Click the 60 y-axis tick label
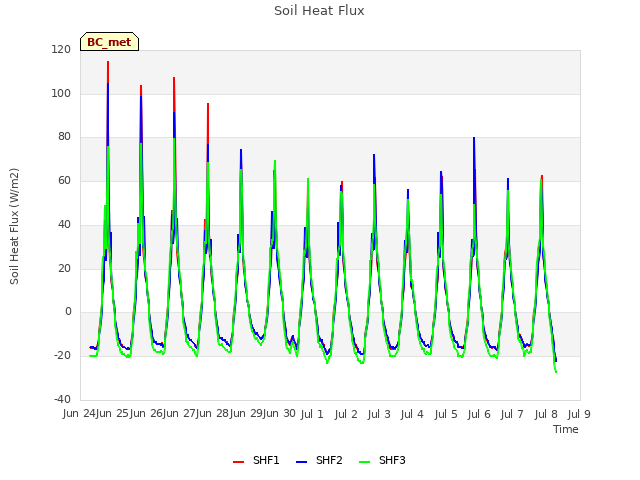This screenshot has width=640, height=480. pos(64,180)
